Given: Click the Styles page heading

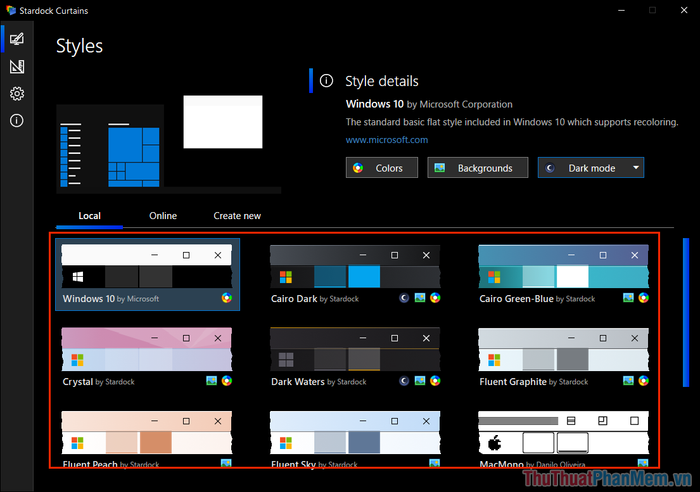Looking at the screenshot, I should coord(79,46).
